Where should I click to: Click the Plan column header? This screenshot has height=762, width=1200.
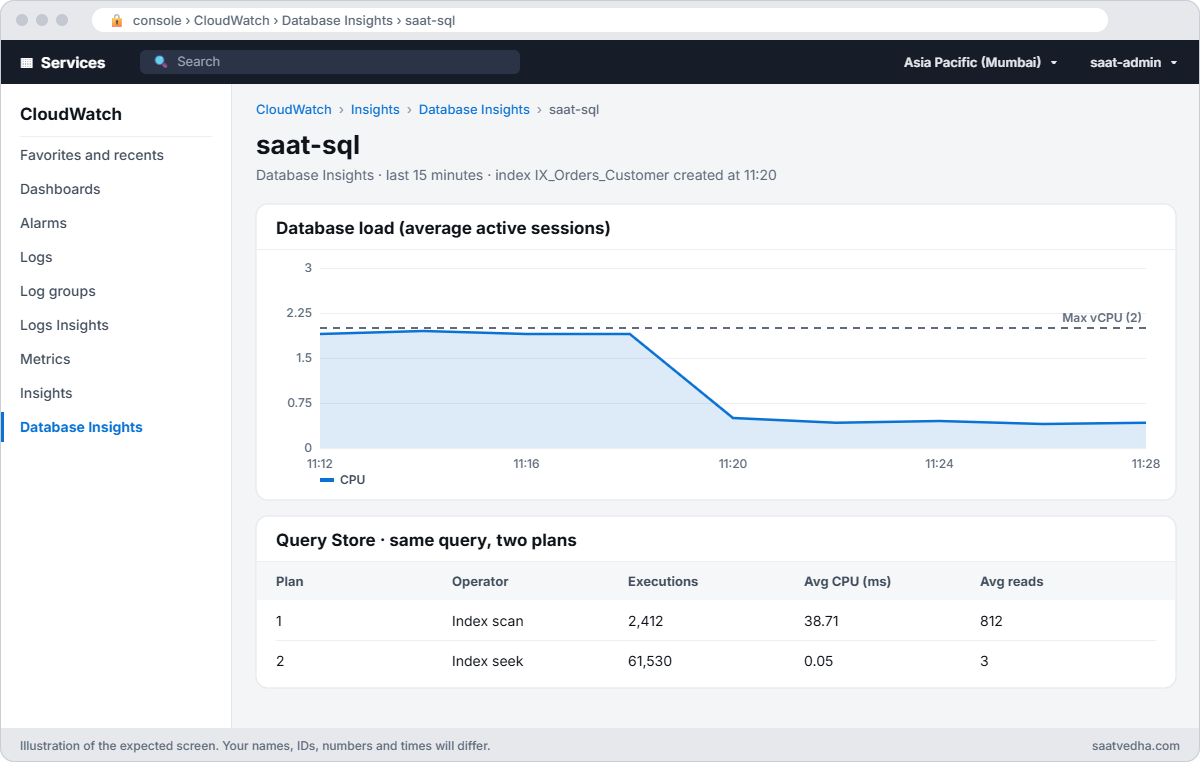(290, 581)
